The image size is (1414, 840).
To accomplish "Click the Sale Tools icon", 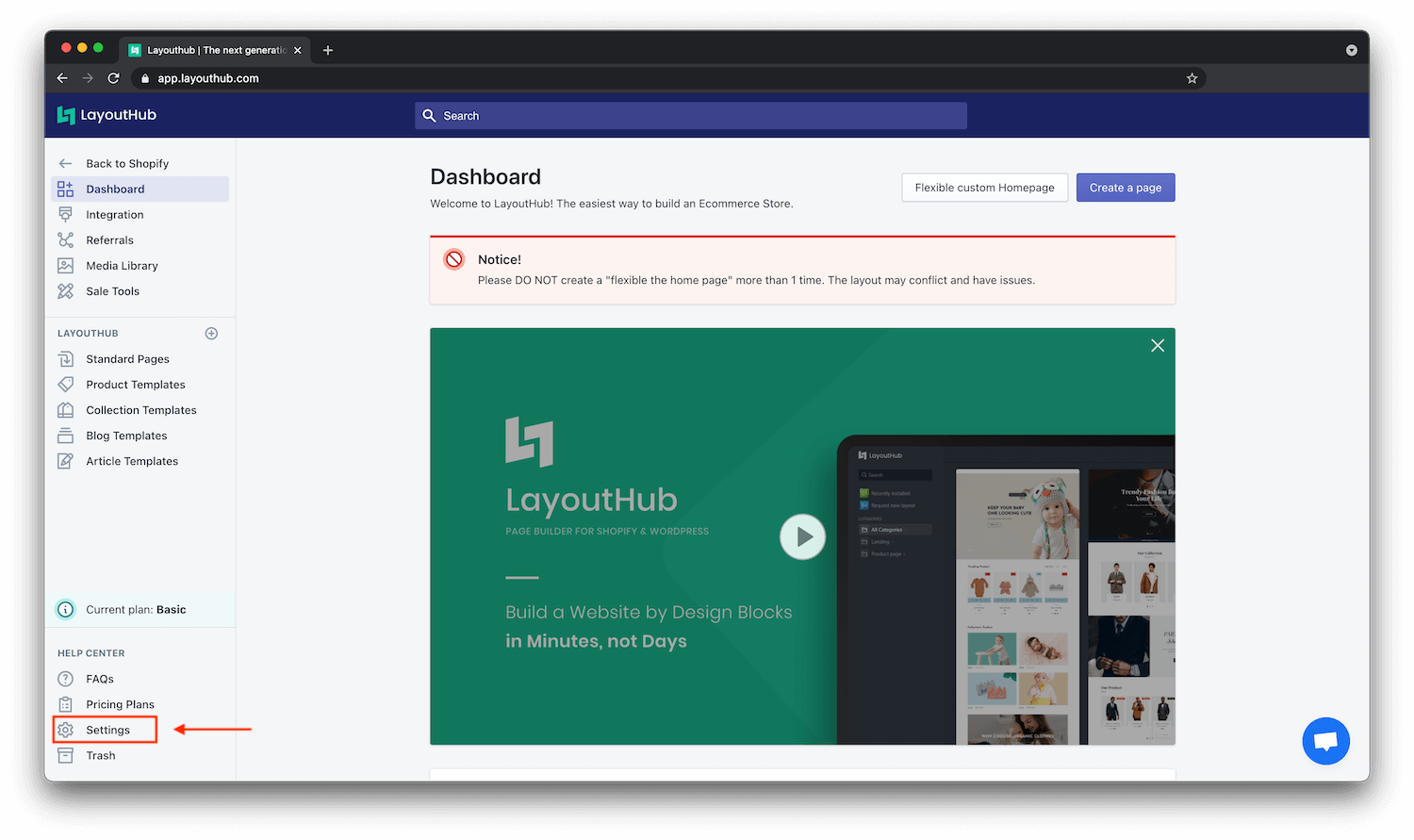I will (65, 290).
